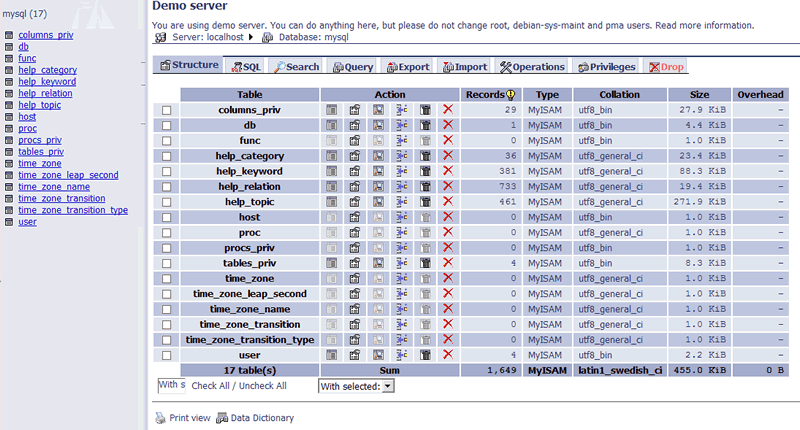Screen dimensions: 800x430
Task: Check the help_category row checkbox
Action: 166,156
